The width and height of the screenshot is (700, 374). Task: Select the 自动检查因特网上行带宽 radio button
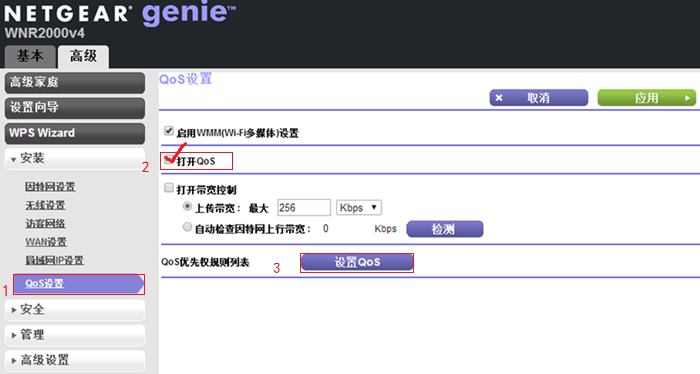[x=188, y=227]
